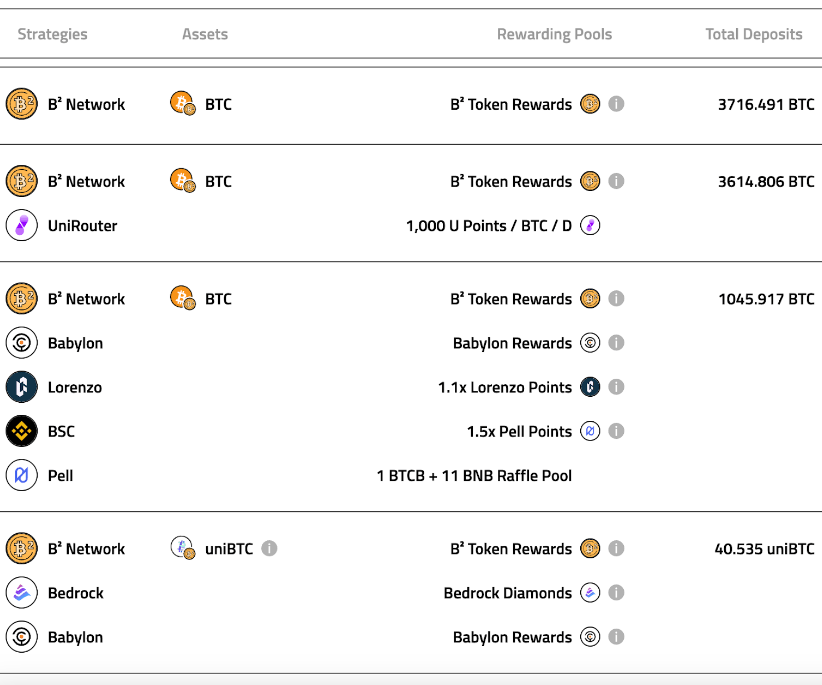
Task: Open info icon beside Bedrock Diamonds
Action: [x=616, y=593]
